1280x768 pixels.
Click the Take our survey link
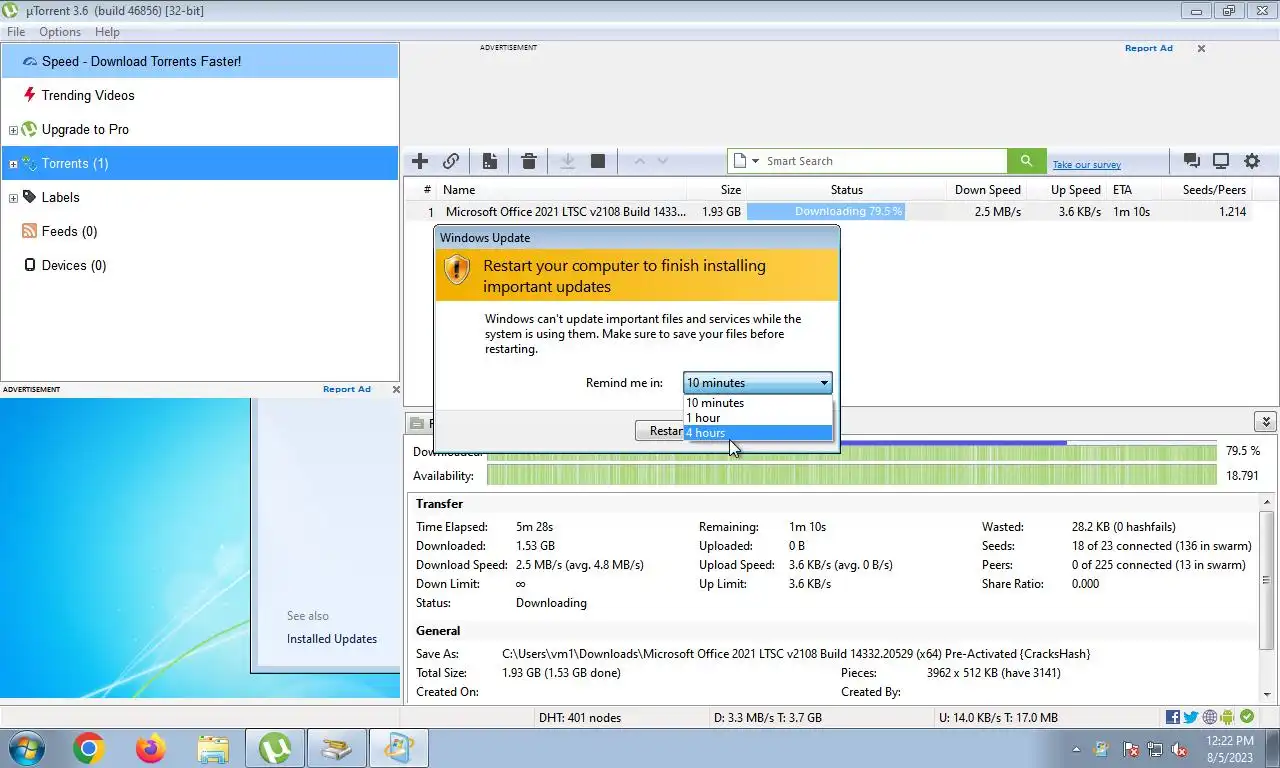[1086, 165]
